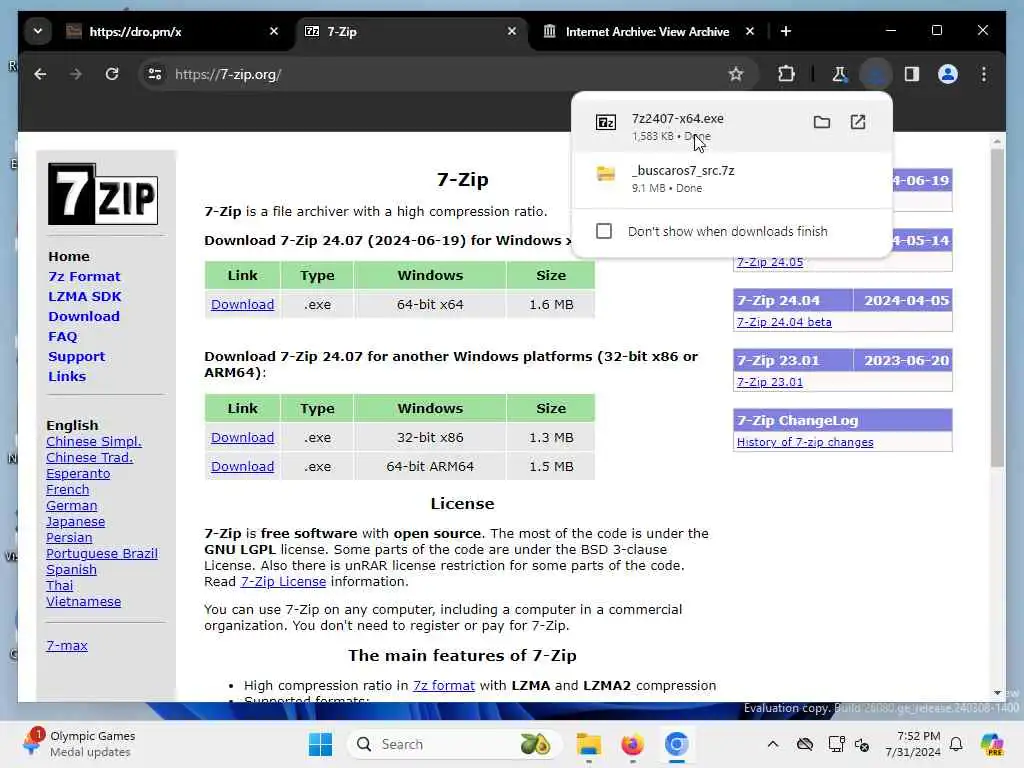Open the 7-Zip 24.04 beta link
This screenshot has width=1024, height=768.
(784, 322)
